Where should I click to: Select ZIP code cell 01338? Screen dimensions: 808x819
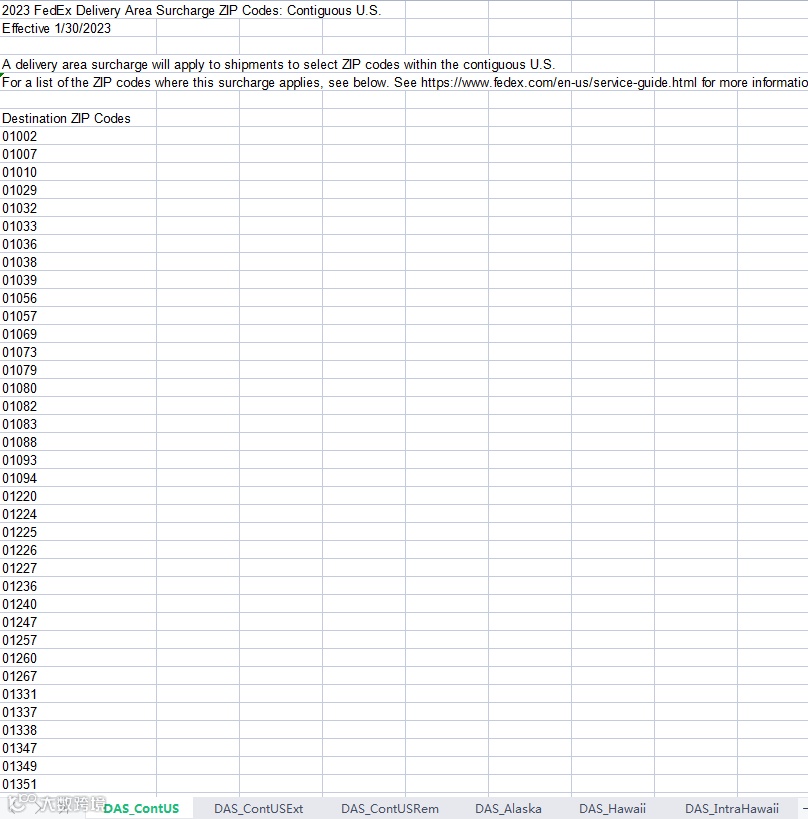[x=78, y=731]
